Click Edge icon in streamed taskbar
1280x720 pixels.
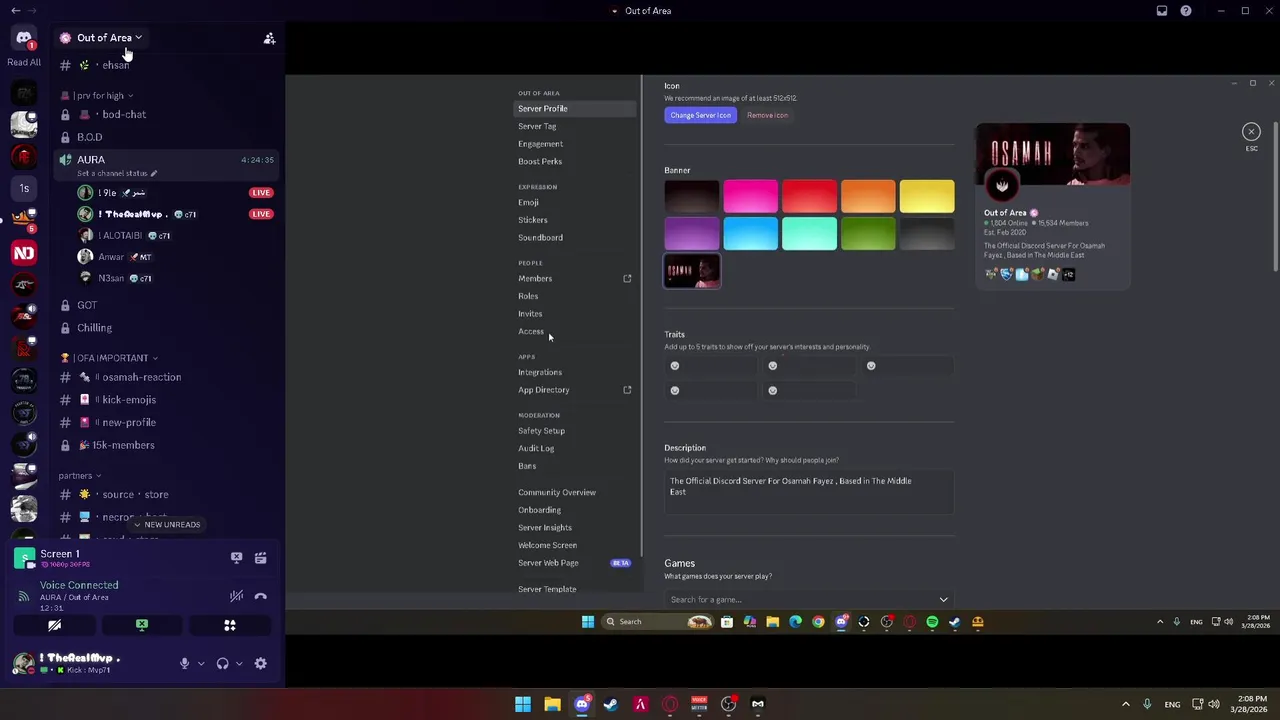coord(795,622)
